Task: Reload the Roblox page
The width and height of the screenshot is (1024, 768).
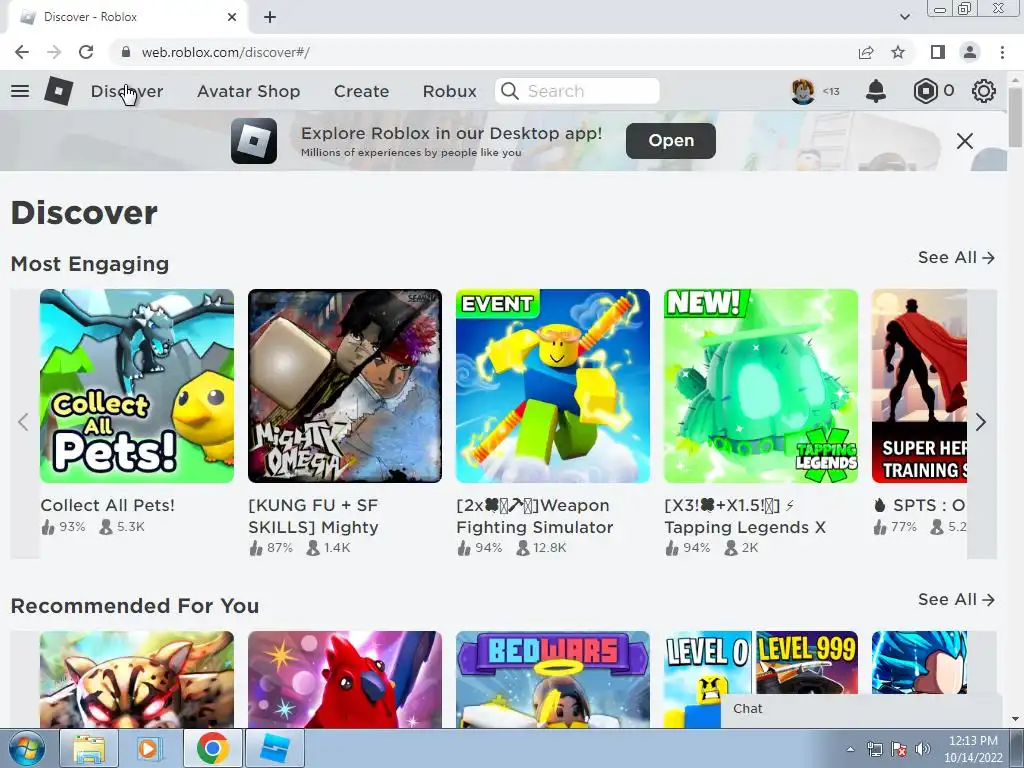Action: [86, 52]
